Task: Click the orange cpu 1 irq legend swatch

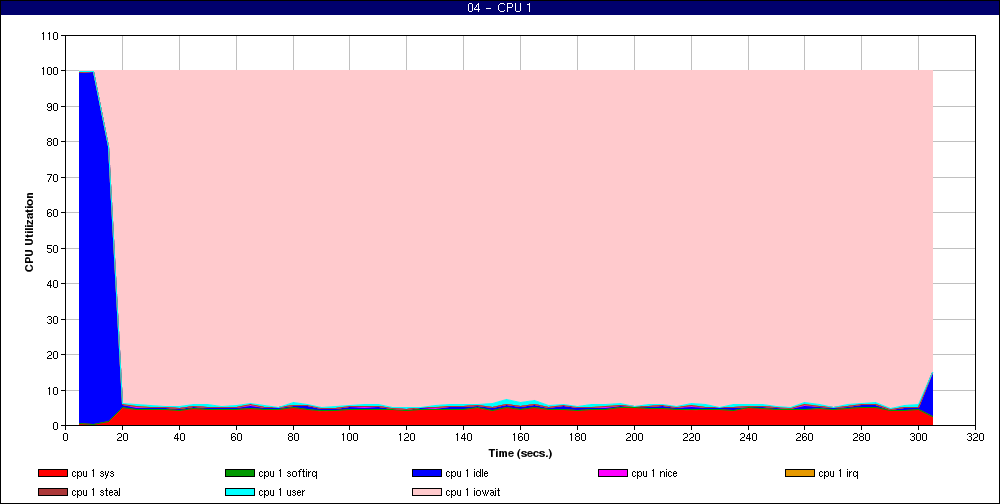Action: pos(800,473)
